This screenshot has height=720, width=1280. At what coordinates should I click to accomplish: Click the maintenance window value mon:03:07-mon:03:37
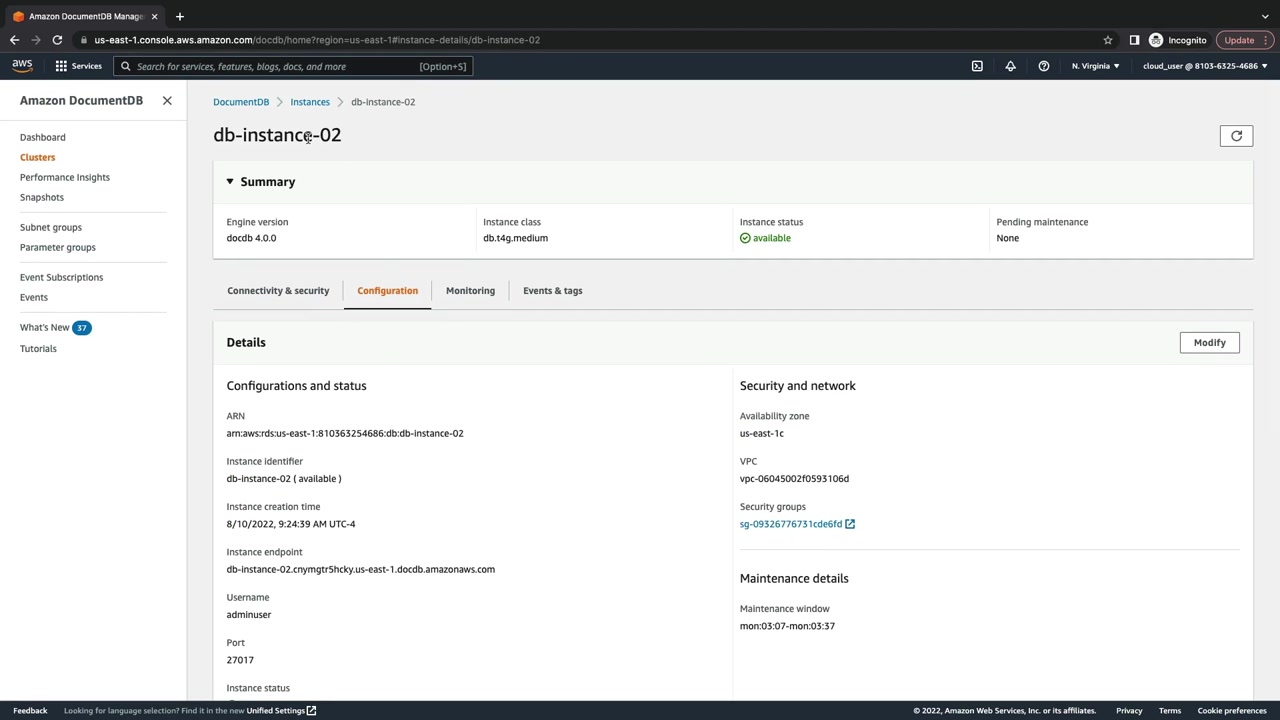787,626
